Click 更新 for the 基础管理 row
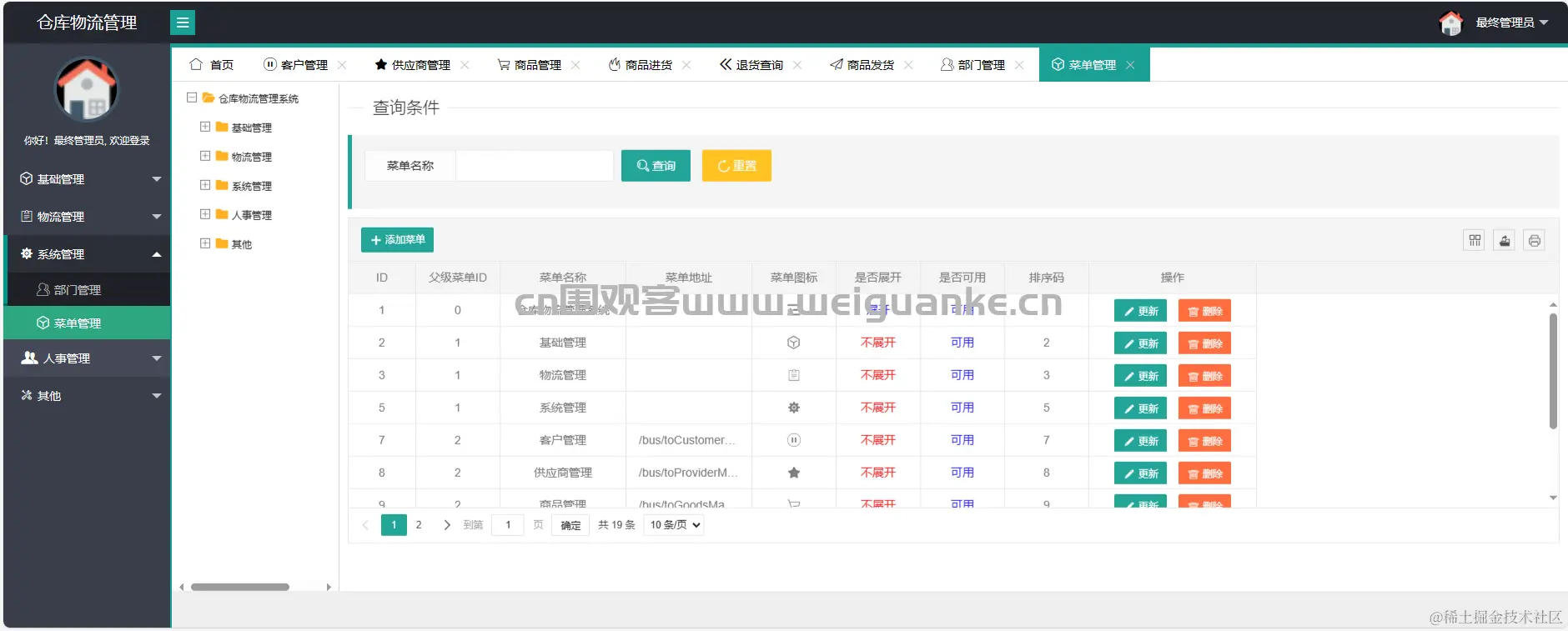The image size is (1568, 631). 1140,343
